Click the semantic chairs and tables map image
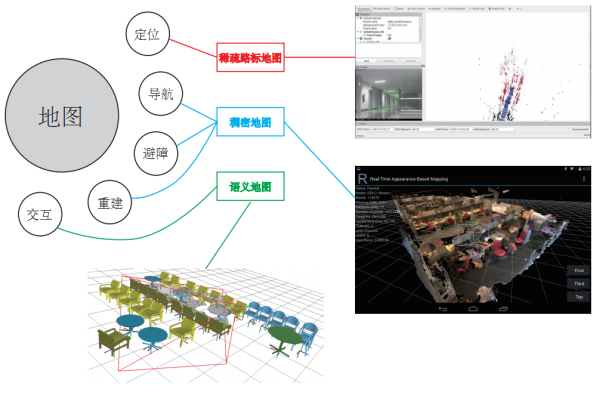 [206, 325]
